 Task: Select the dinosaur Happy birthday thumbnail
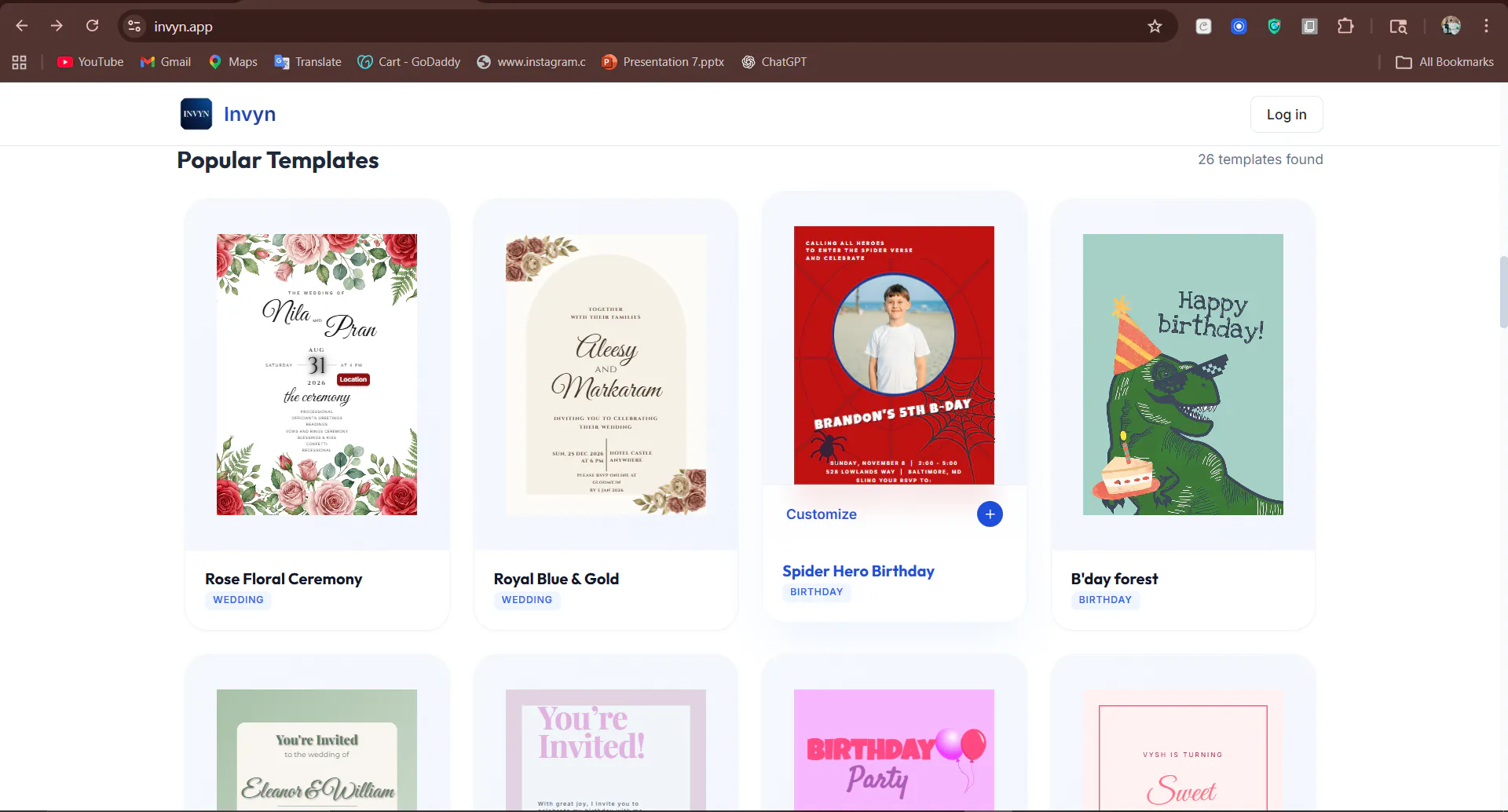click(x=1183, y=375)
